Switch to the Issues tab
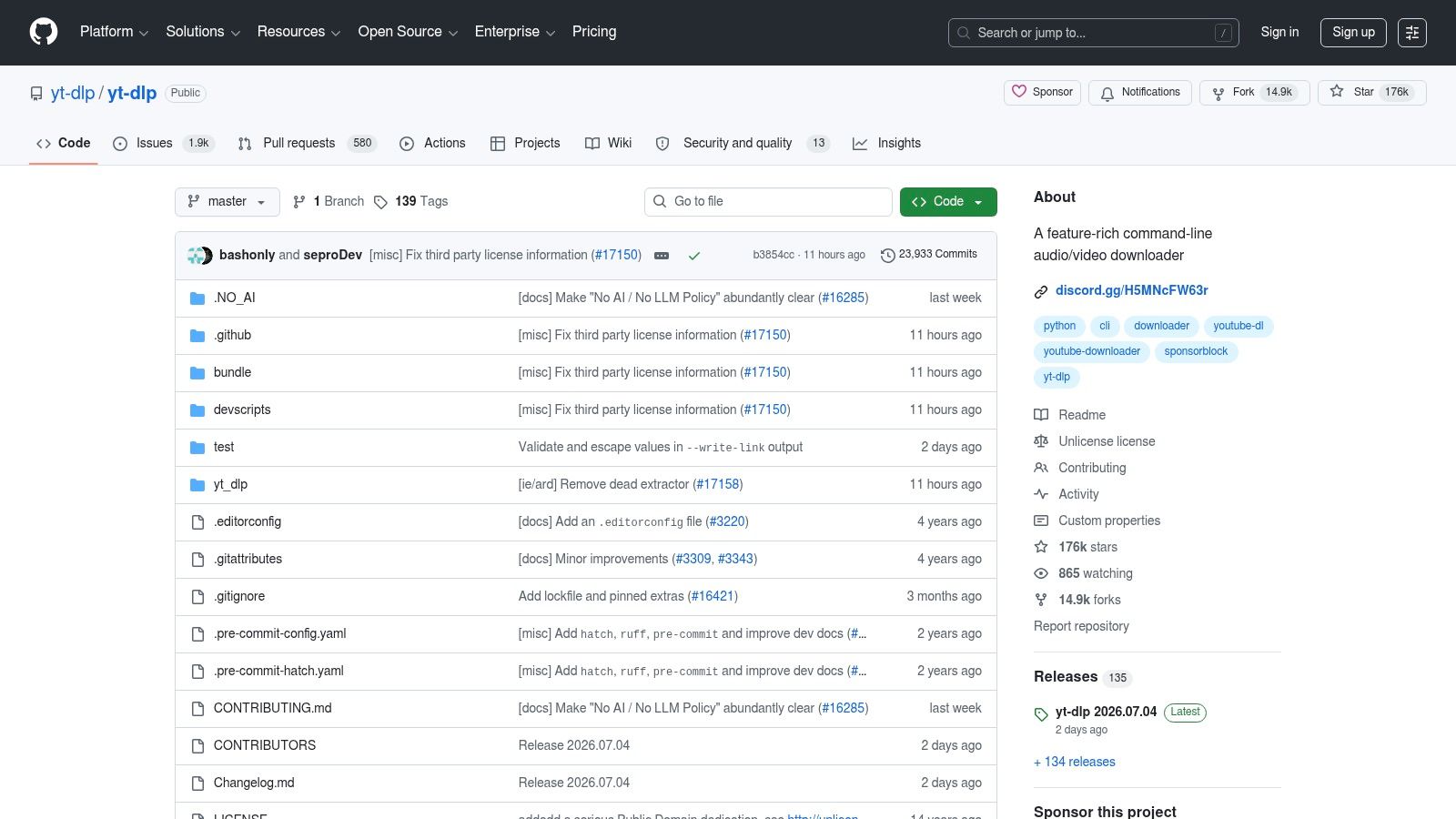 164,144
